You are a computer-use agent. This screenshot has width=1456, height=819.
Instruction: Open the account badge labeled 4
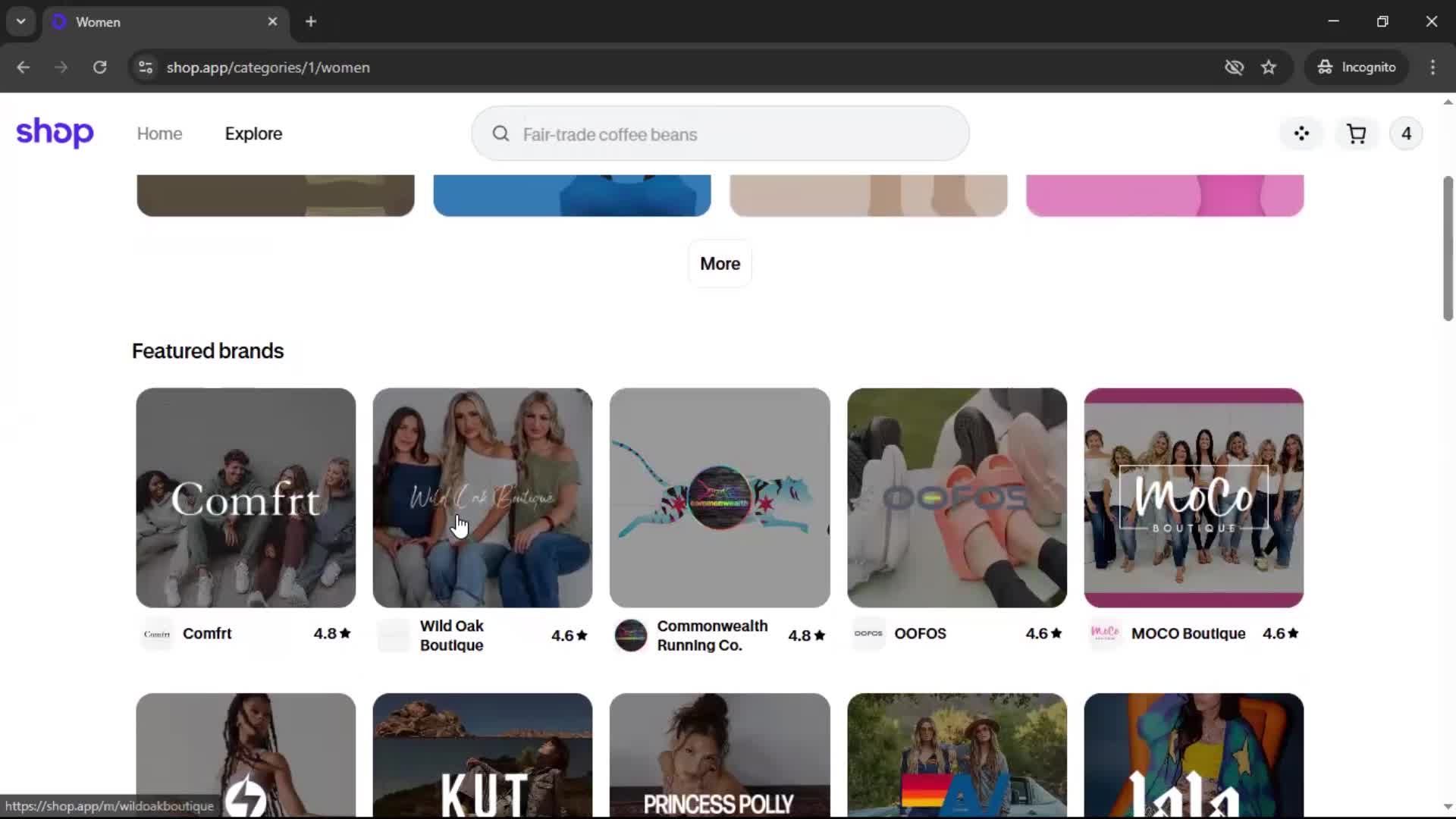coord(1406,134)
